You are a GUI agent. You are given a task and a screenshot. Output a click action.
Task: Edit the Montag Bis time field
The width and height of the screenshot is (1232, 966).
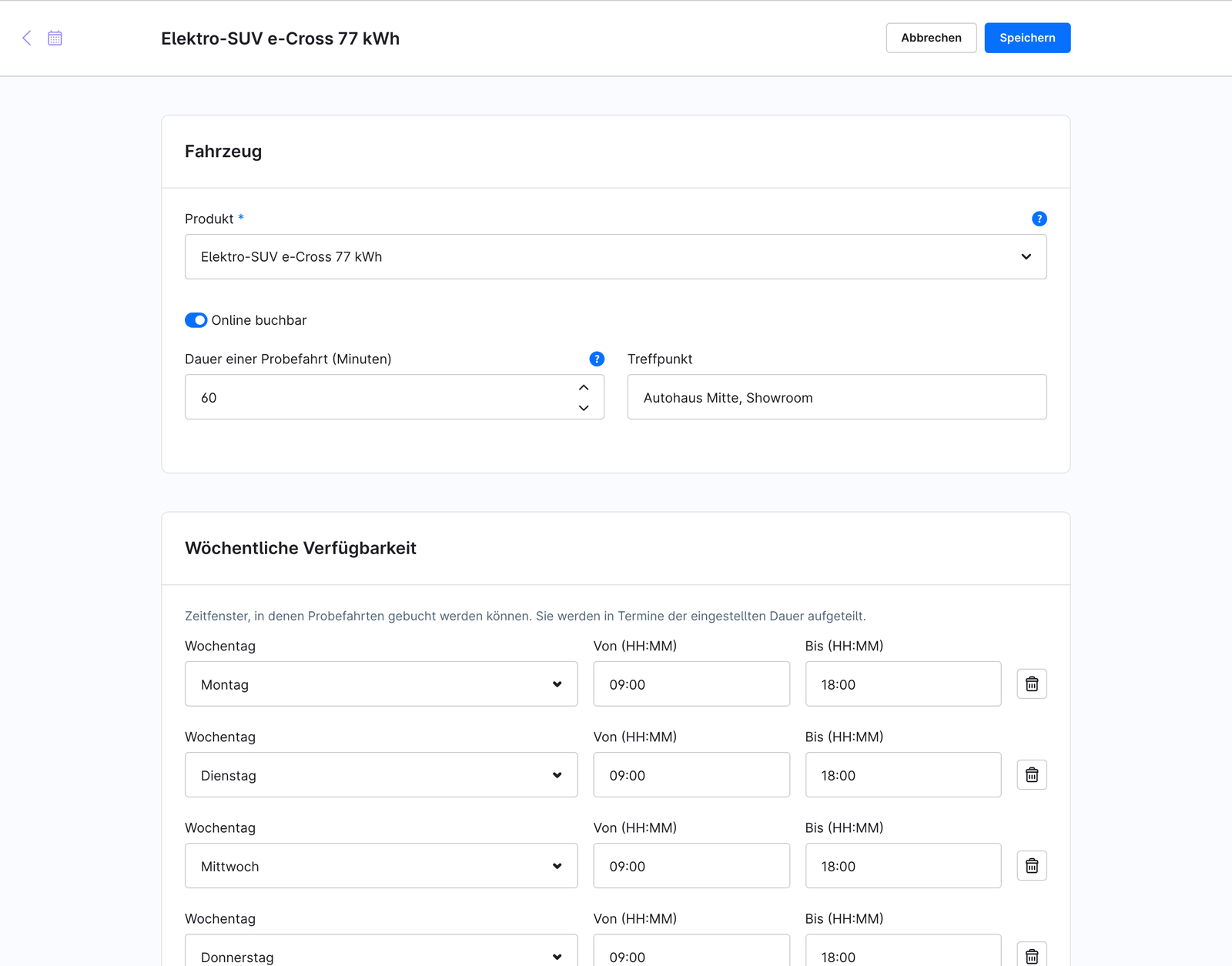point(903,684)
